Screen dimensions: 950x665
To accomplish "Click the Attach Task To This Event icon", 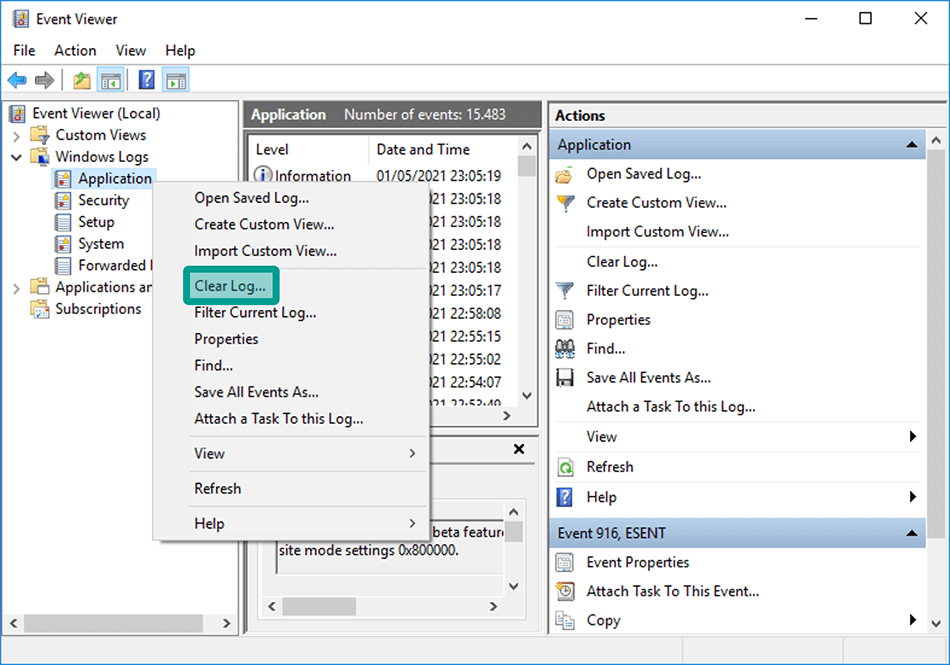I will point(565,592).
